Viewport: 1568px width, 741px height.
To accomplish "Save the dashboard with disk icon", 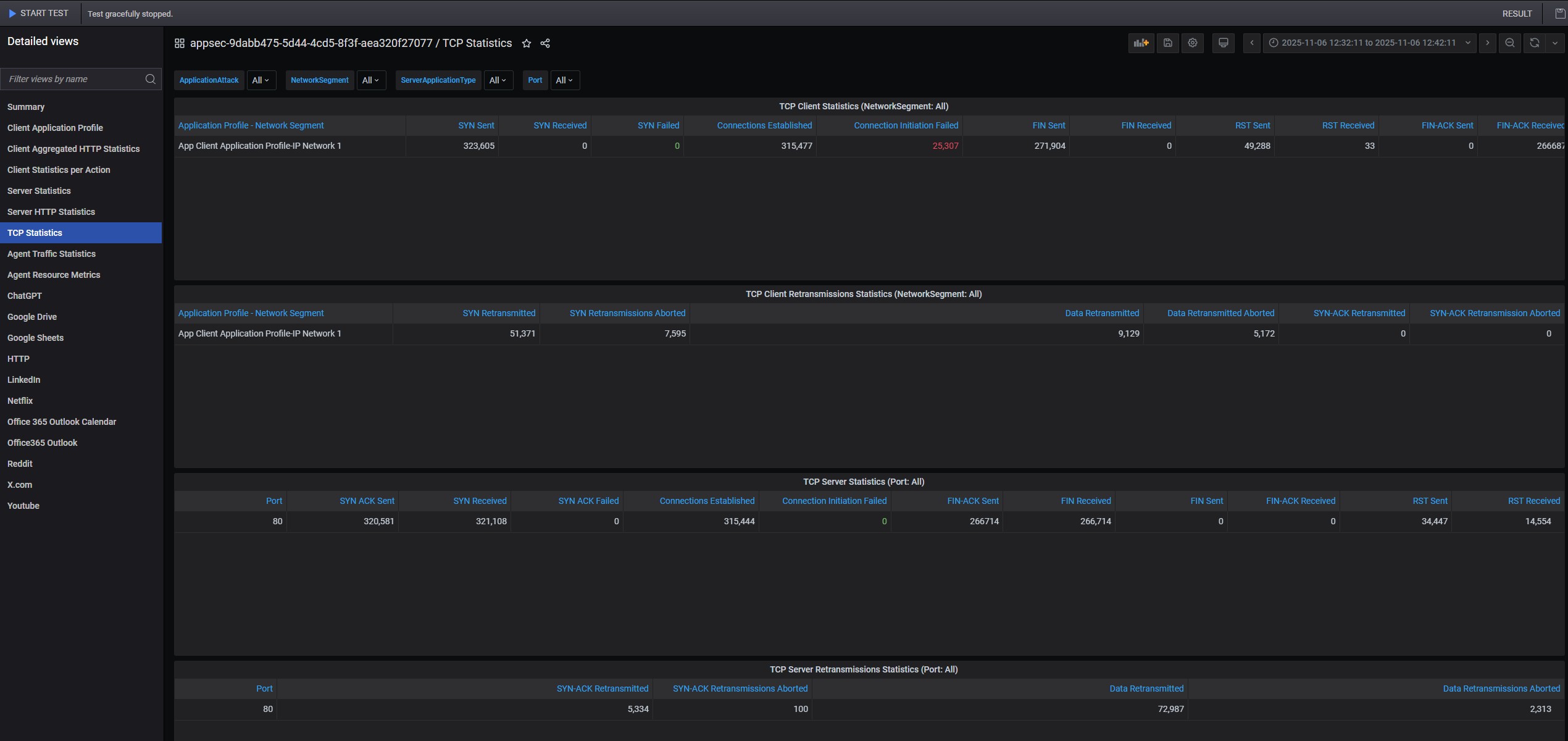I will 1167,43.
